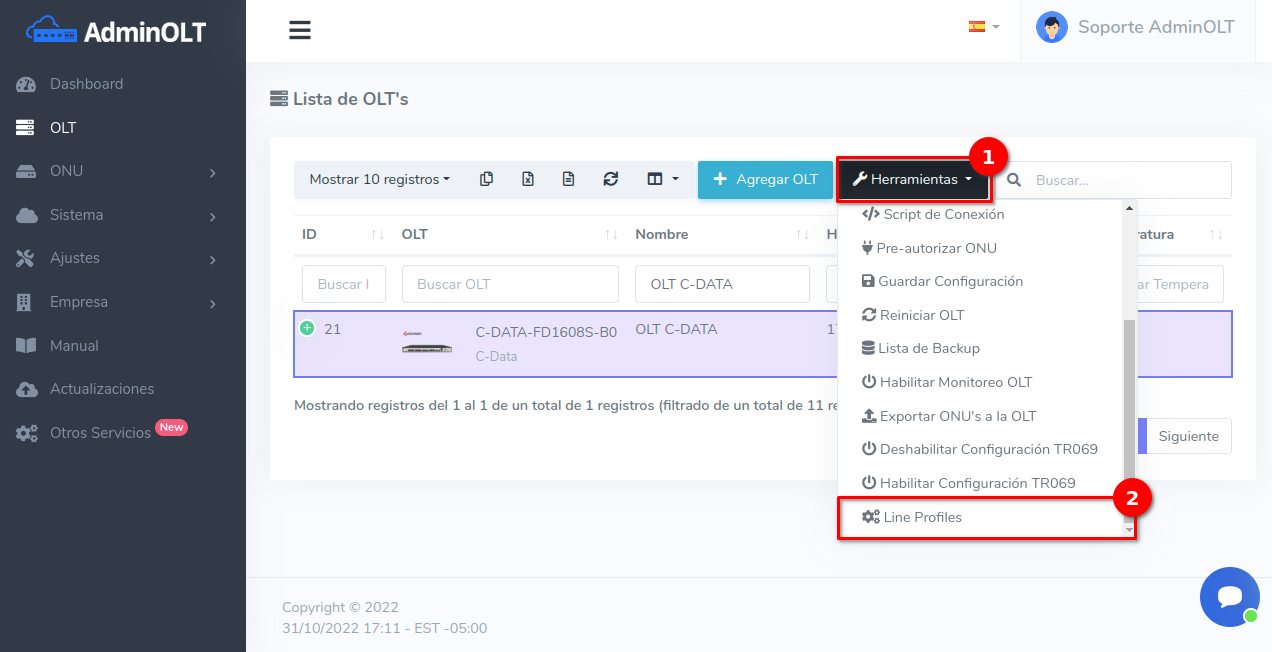1272x652 pixels.
Task: Click the export CSV file icon
Action: (x=568, y=180)
